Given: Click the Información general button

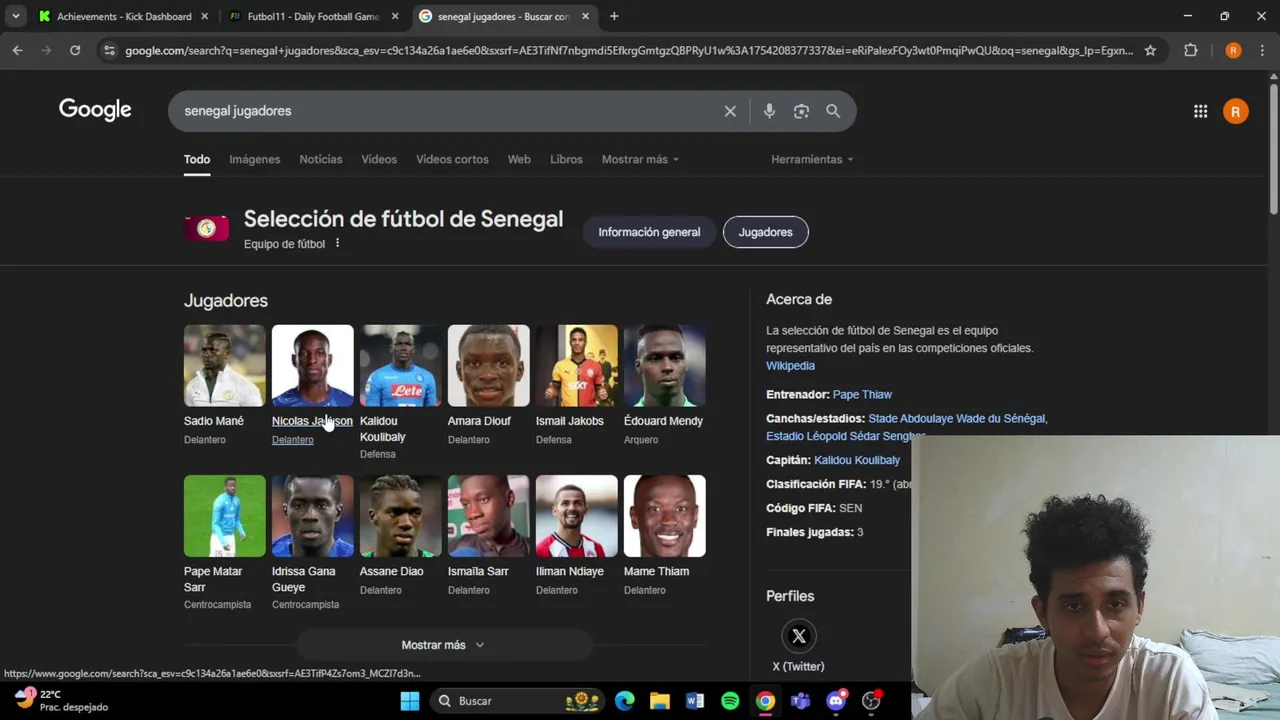Looking at the screenshot, I should point(649,232).
